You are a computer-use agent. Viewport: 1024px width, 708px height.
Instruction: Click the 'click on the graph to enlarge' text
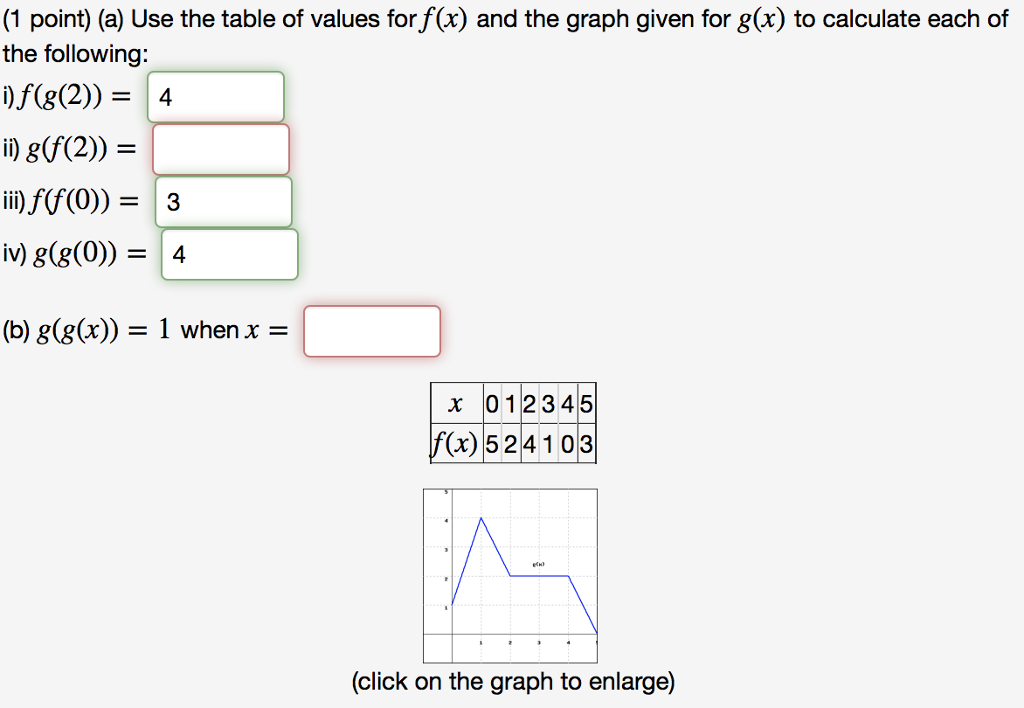tap(512, 681)
